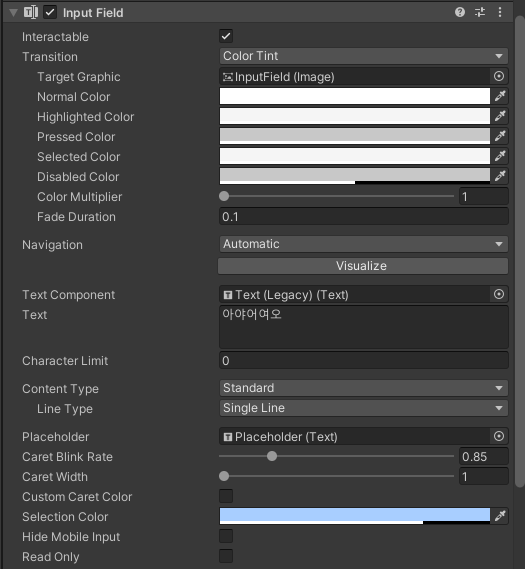Click the Content Type property label
The width and height of the screenshot is (525, 569).
point(61,389)
